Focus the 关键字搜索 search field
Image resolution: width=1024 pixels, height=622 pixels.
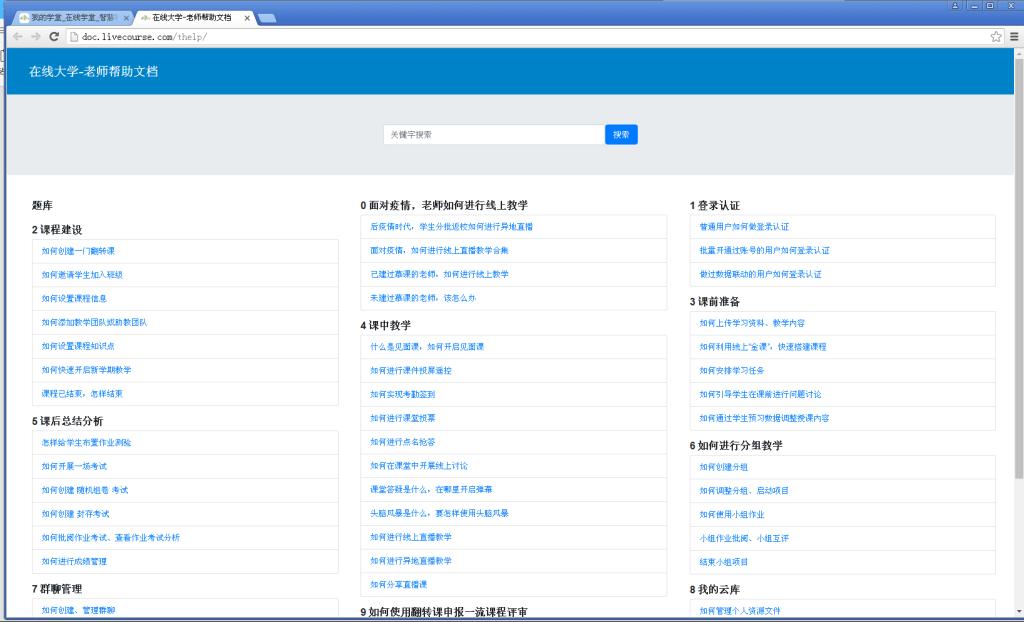tap(493, 135)
